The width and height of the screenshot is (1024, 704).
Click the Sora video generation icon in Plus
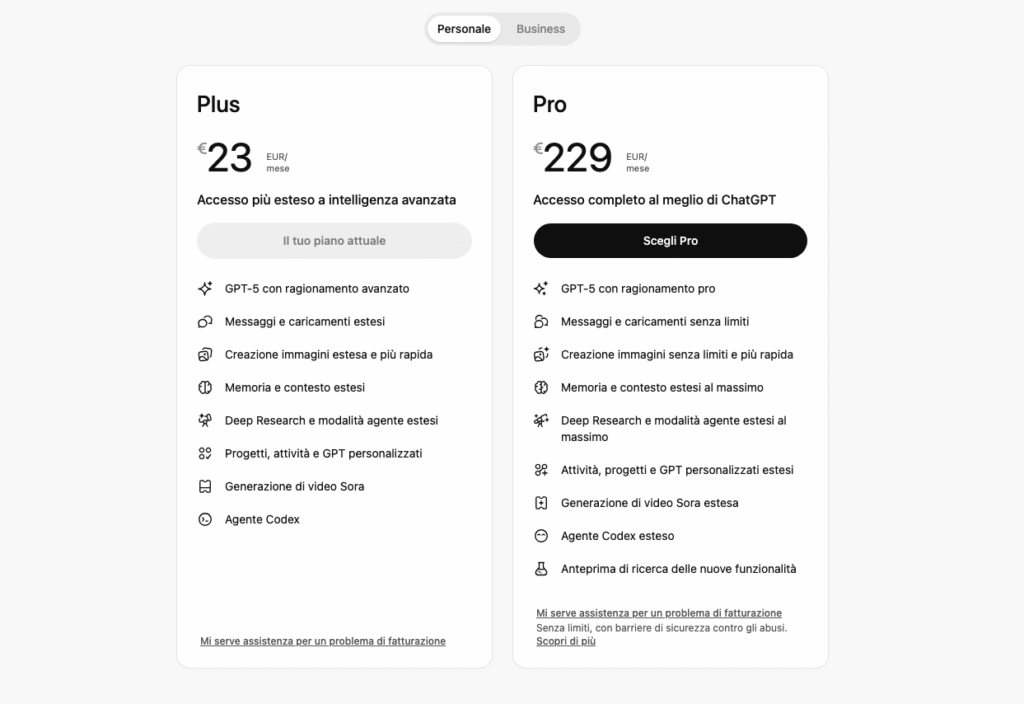point(205,487)
